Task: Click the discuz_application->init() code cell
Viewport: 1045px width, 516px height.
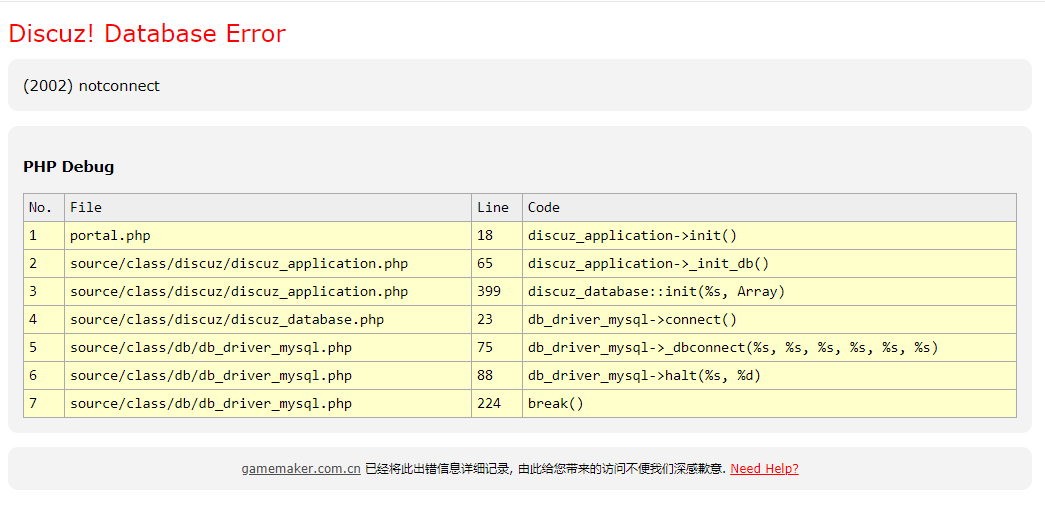Action: tap(632, 236)
